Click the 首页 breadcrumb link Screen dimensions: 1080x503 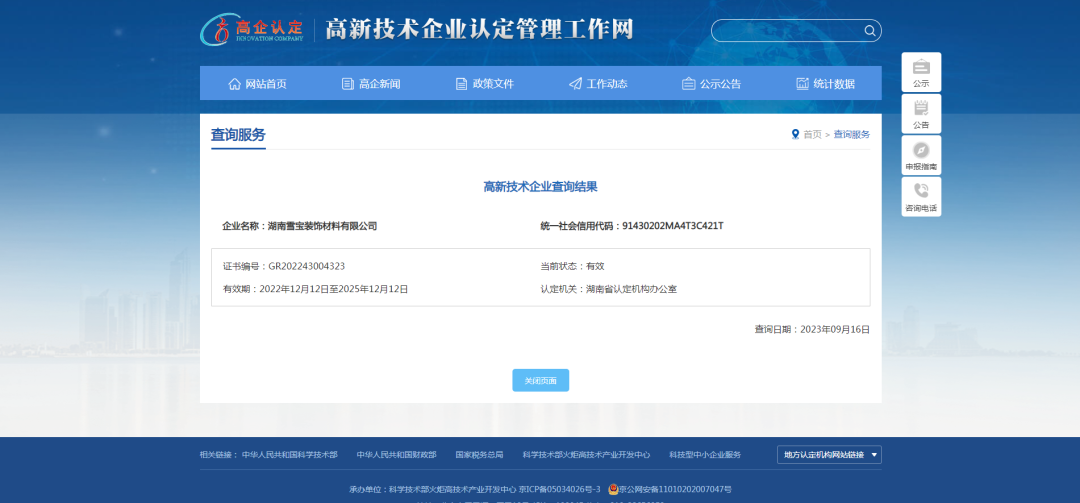click(x=812, y=134)
